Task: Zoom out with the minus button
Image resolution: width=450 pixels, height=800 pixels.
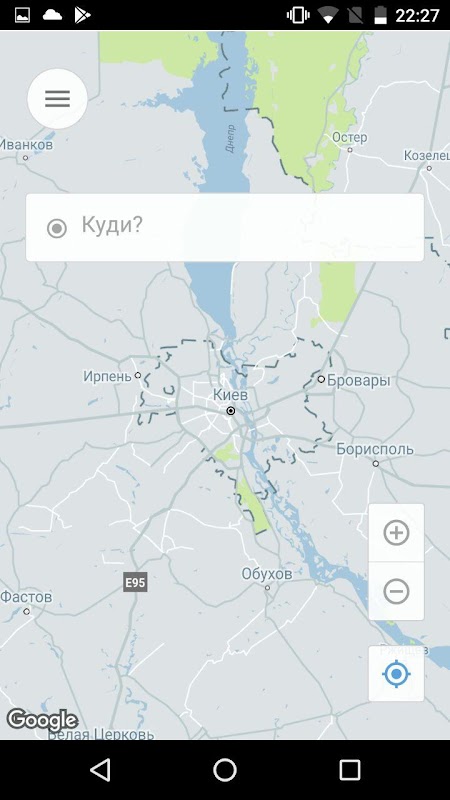Action: click(x=396, y=592)
